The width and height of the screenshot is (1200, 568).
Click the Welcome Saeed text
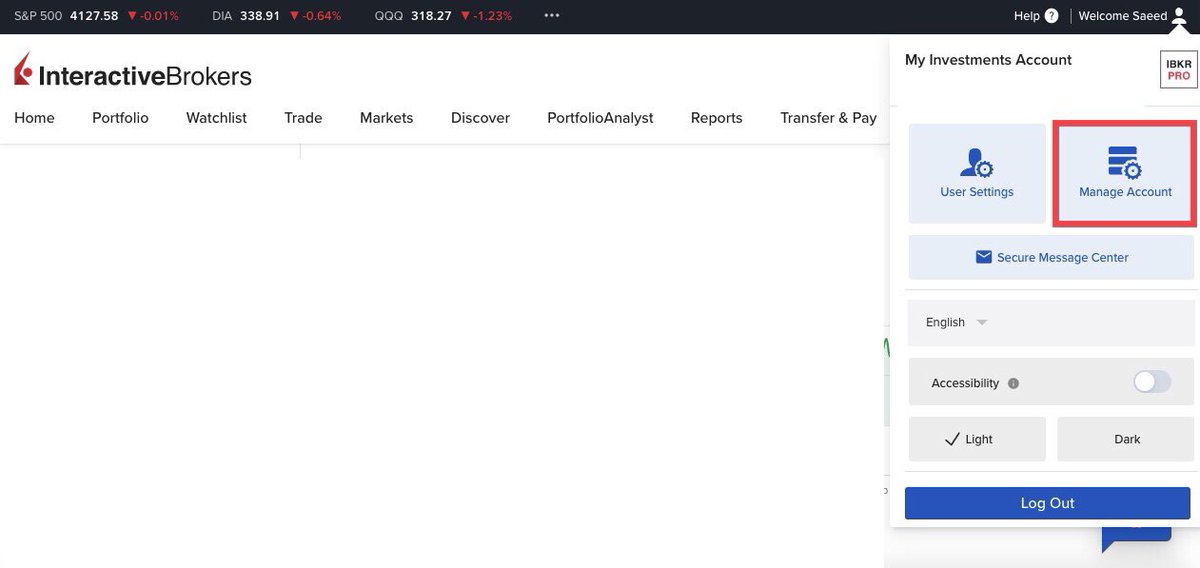tap(1122, 16)
